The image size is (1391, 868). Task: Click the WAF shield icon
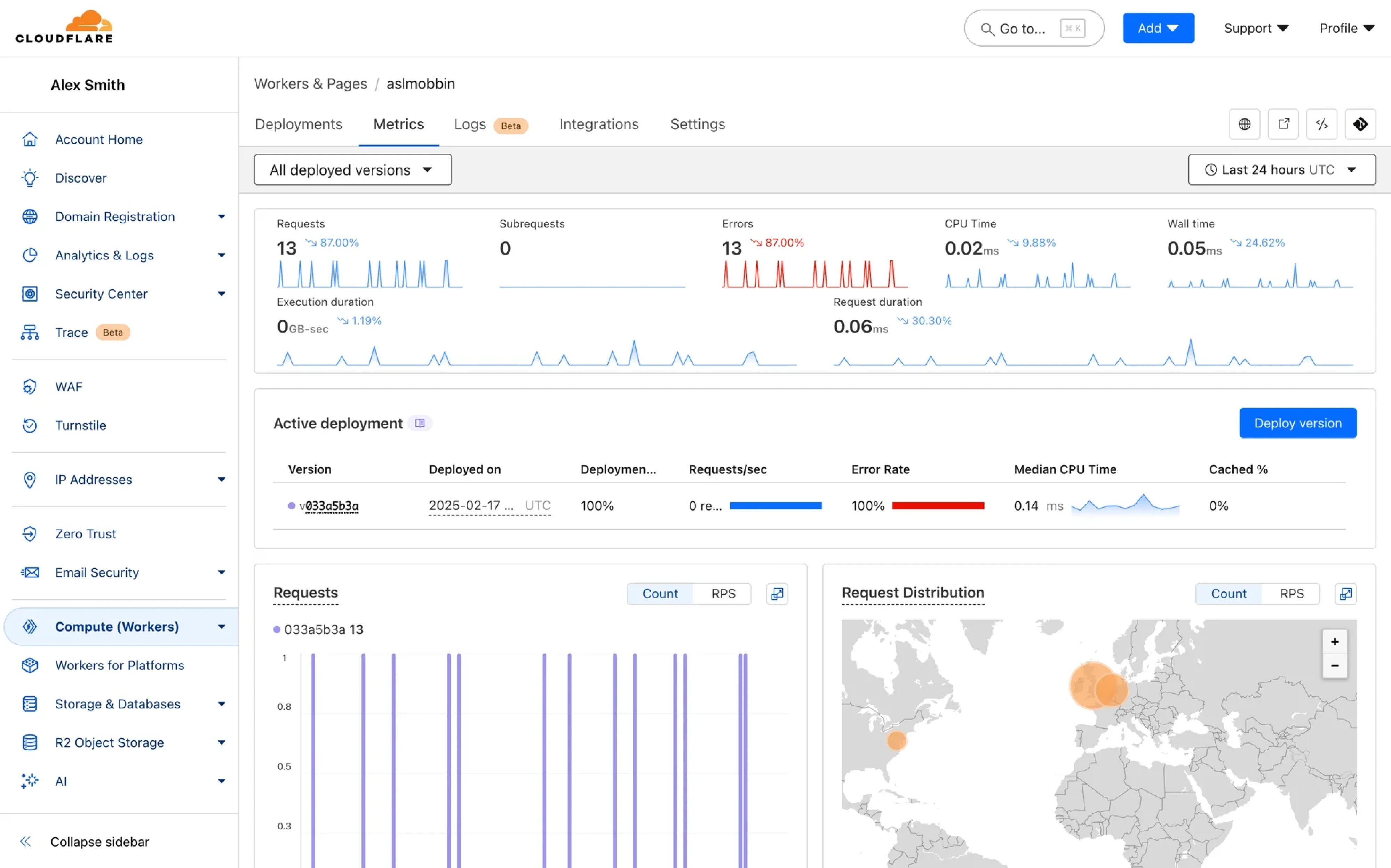30,387
